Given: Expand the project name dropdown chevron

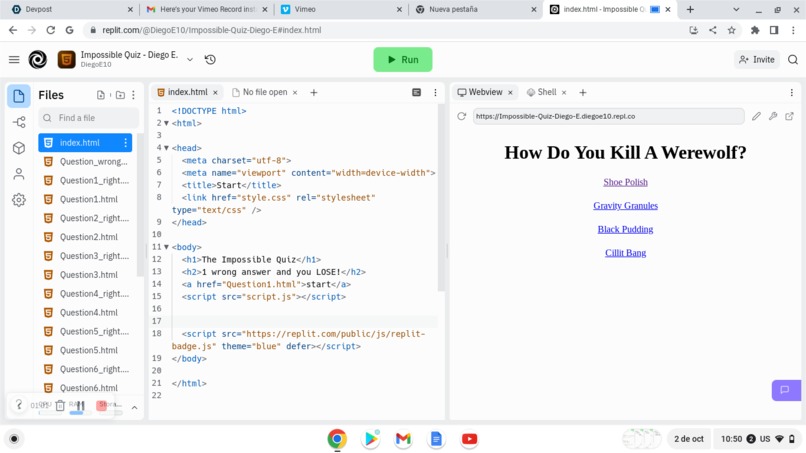Looking at the screenshot, I should pyautogui.click(x=190, y=60).
